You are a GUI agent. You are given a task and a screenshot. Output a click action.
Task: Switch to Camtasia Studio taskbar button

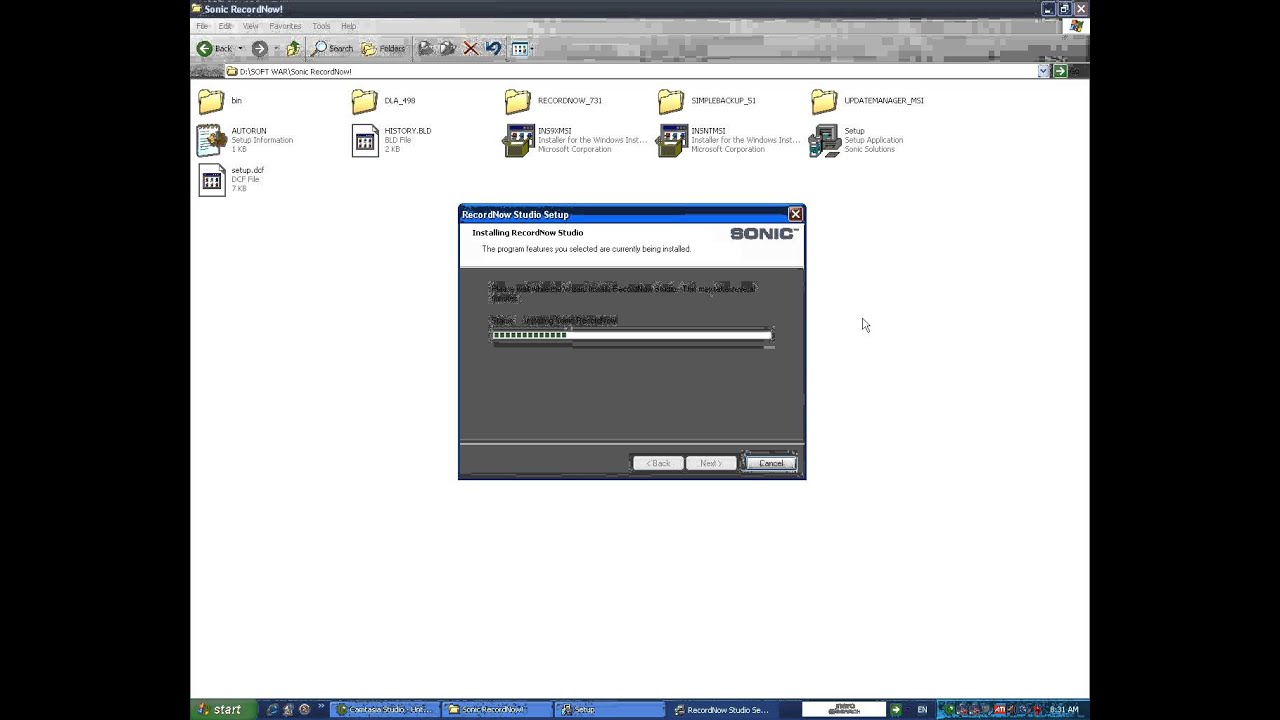click(383, 710)
